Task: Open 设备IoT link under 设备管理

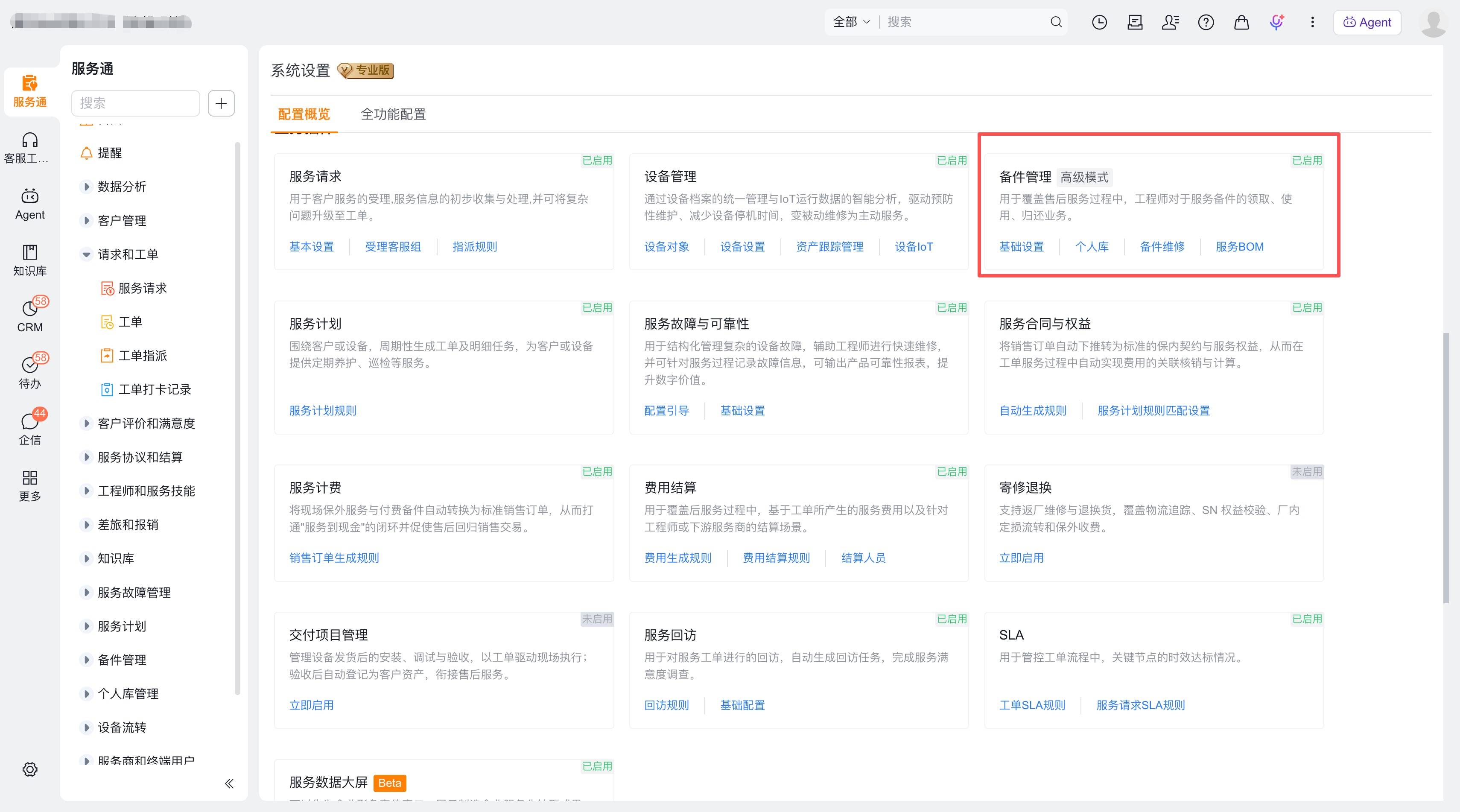Action: [x=914, y=247]
